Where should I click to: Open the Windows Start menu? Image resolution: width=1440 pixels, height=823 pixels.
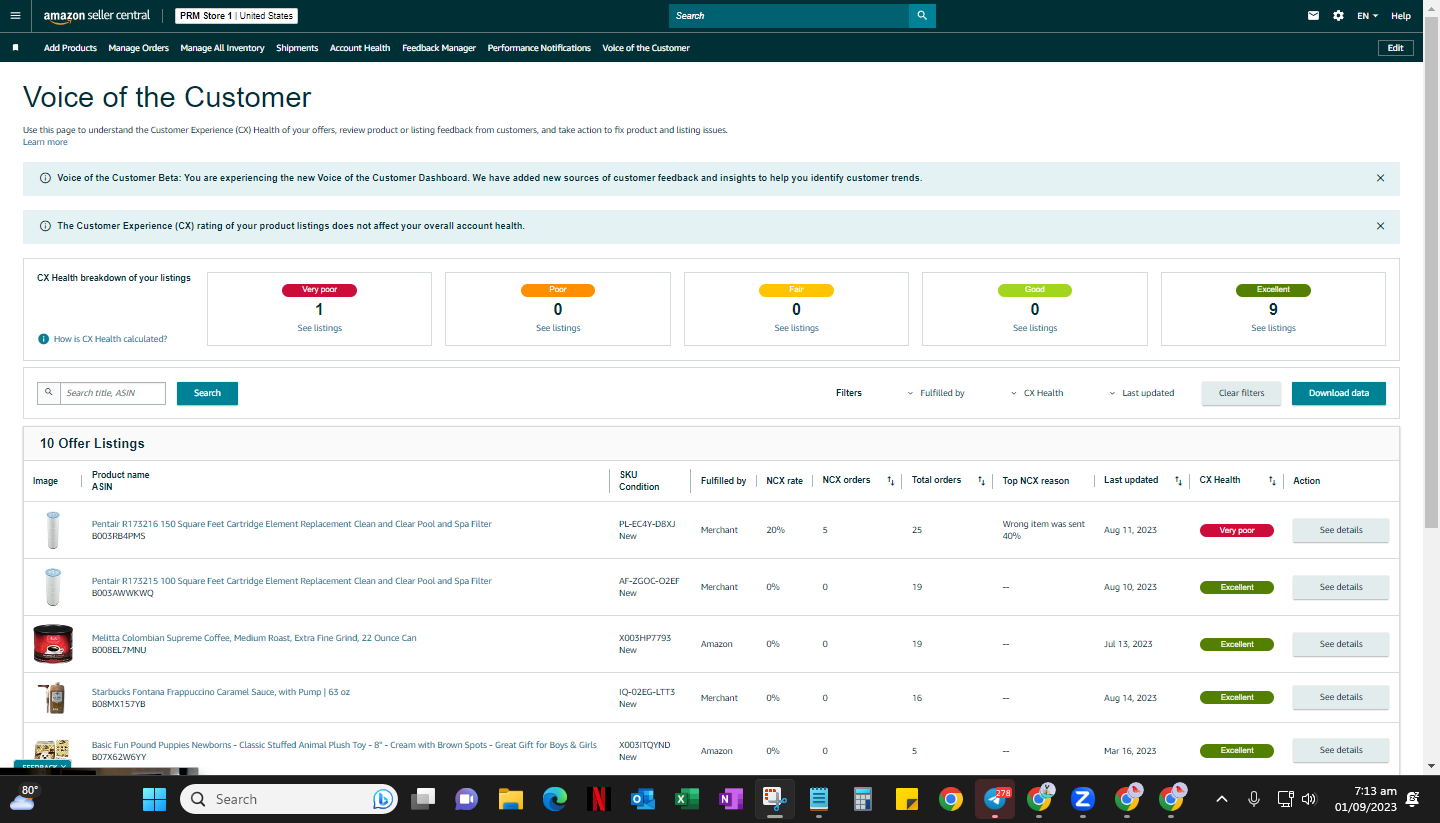(154, 799)
